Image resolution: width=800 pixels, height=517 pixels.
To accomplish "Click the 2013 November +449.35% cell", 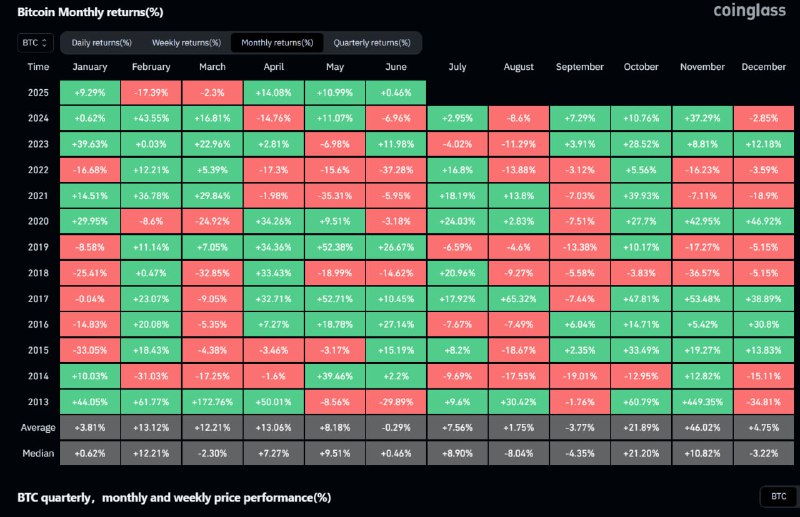I will 702,402.
